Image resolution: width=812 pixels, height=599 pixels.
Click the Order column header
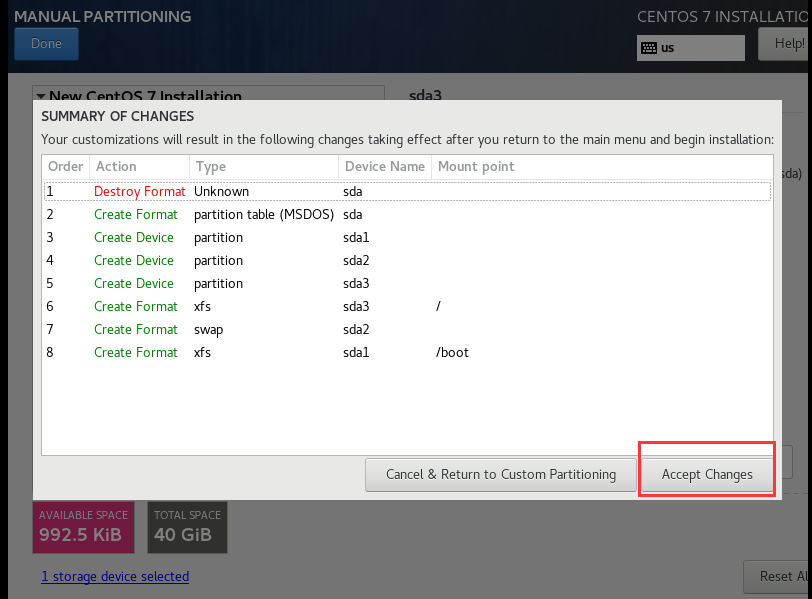(x=66, y=167)
